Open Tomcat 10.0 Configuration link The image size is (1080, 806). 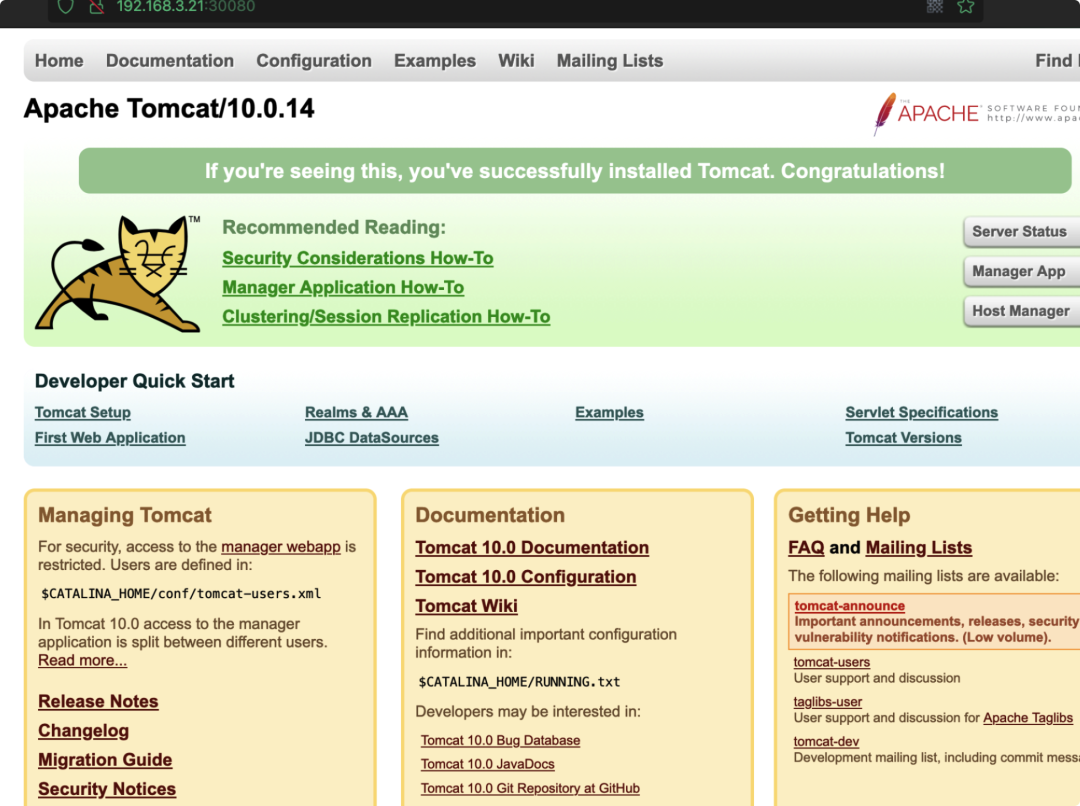pyautogui.click(x=526, y=577)
